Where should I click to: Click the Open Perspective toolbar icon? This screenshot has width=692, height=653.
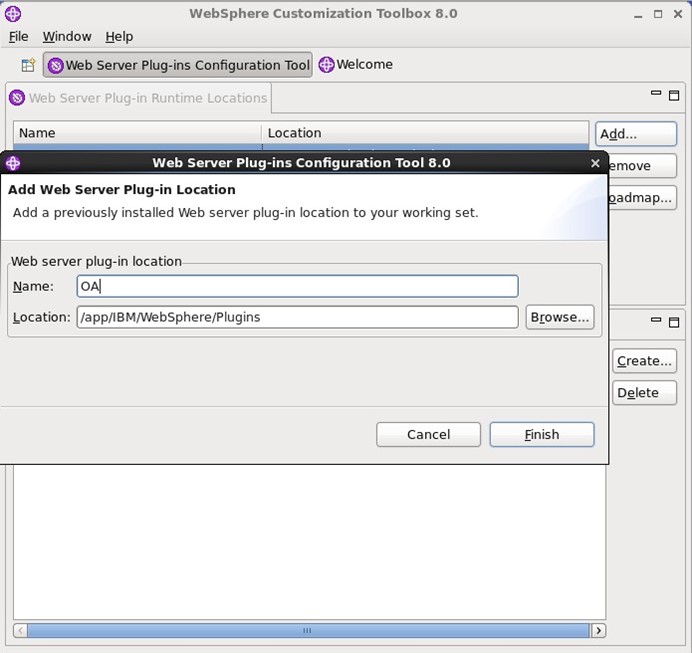[x=29, y=65]
